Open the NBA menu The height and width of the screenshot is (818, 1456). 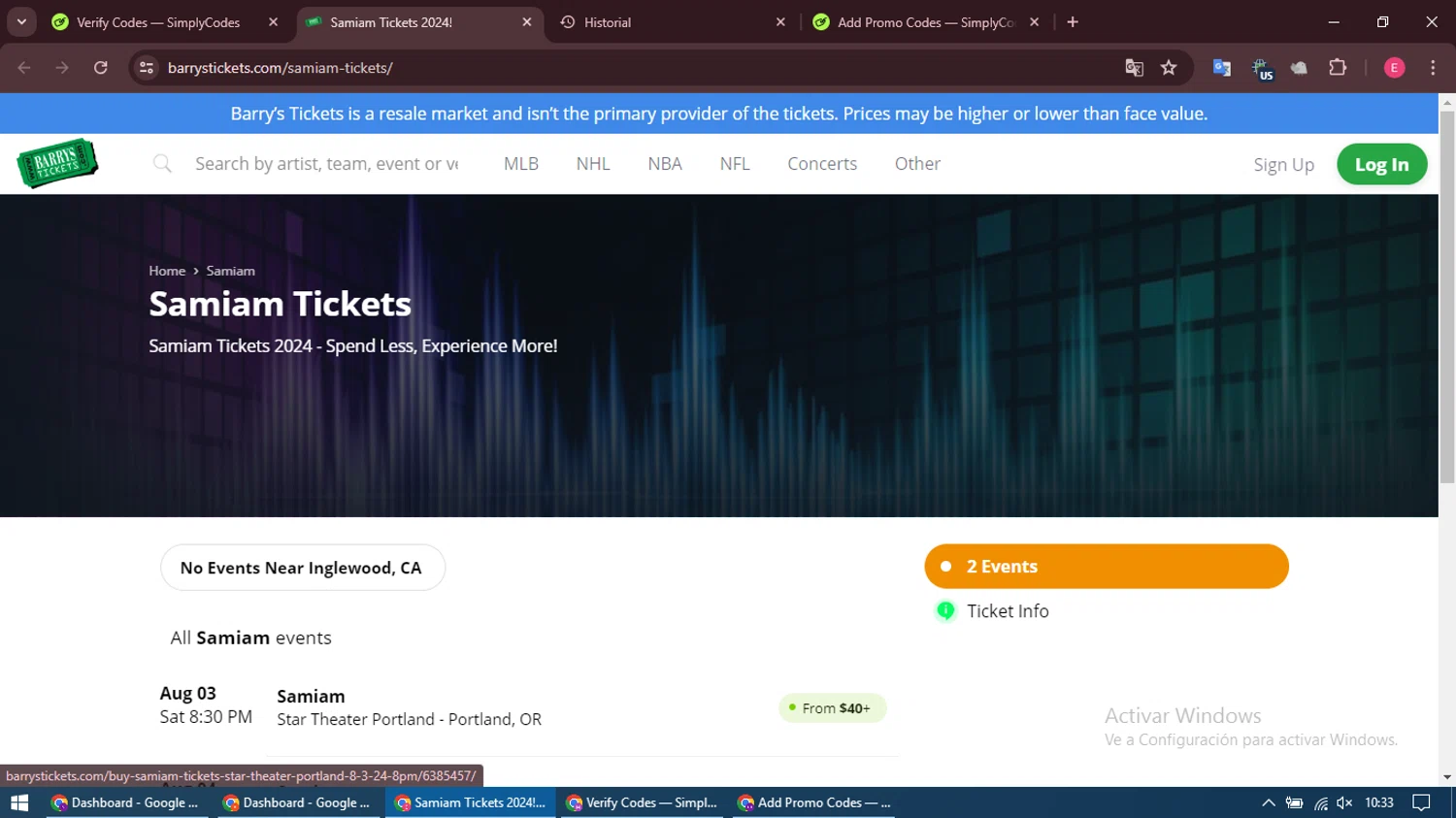[x=665, y=164]
